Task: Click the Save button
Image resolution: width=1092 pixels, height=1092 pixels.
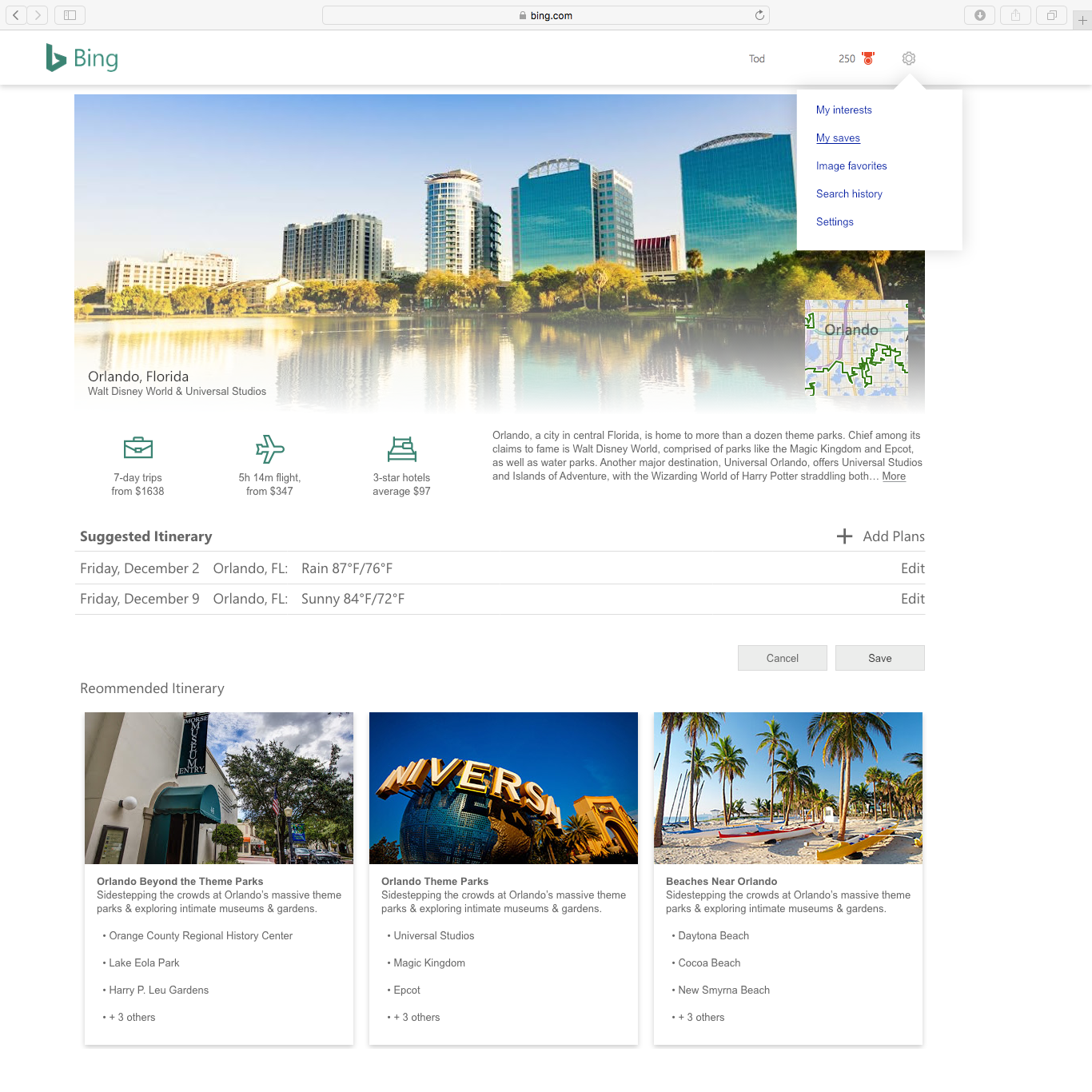Action: [x=880, y=658]
